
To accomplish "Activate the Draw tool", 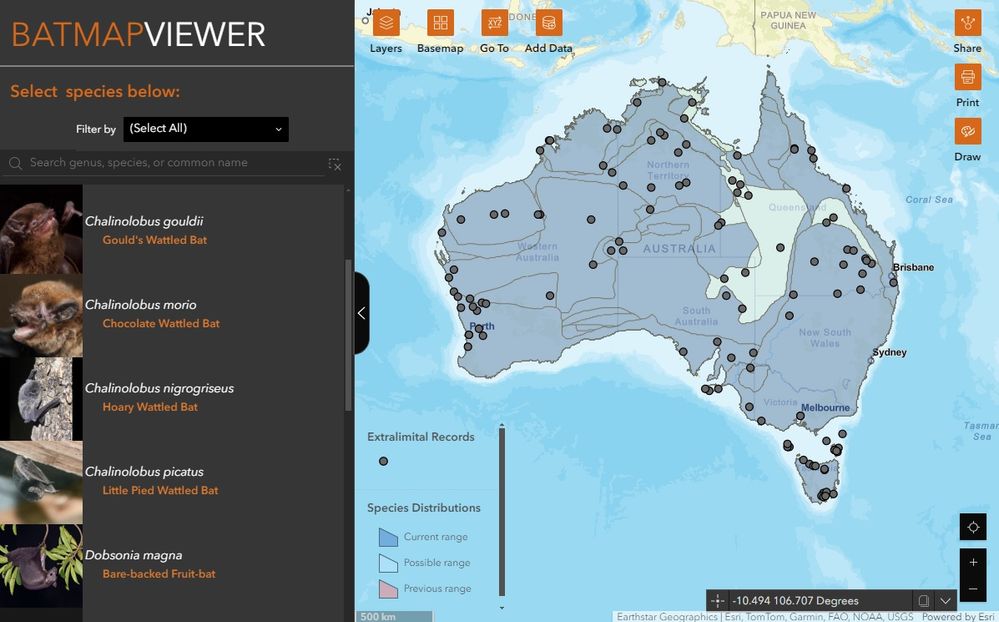I will (968, 132).
